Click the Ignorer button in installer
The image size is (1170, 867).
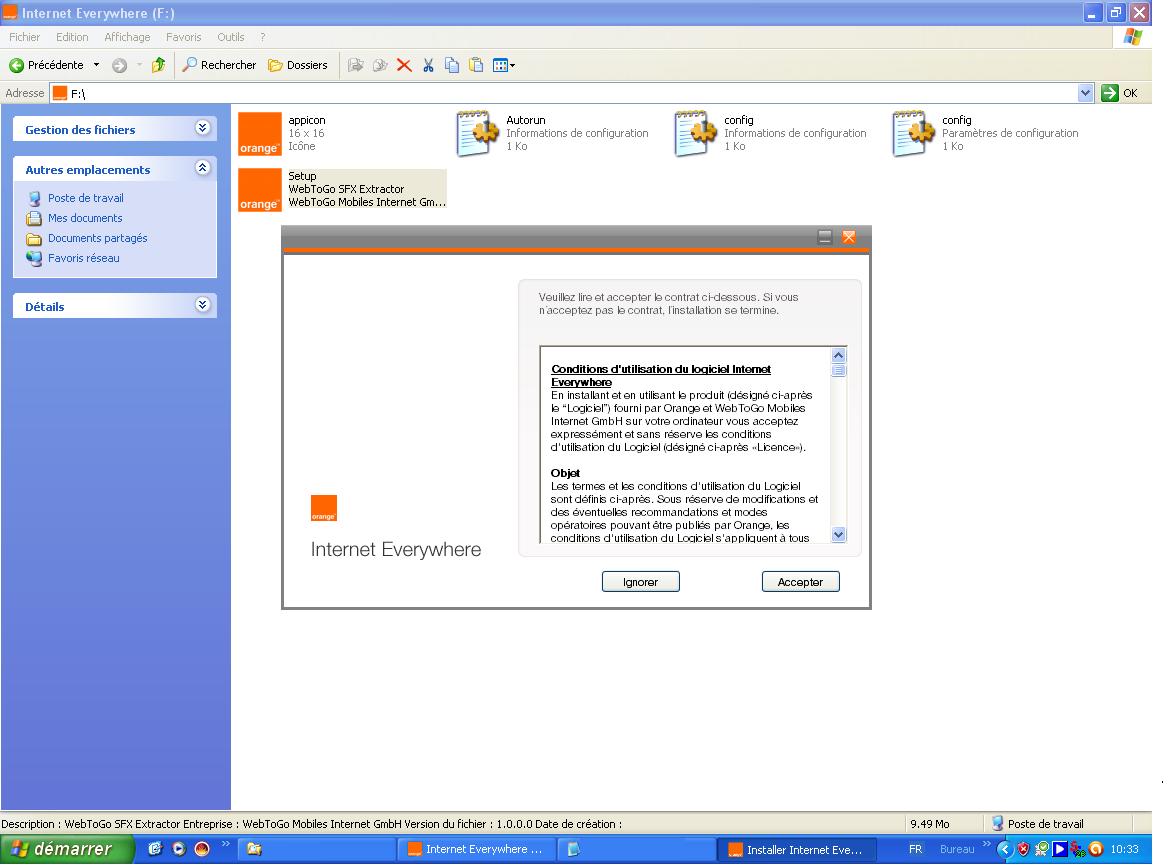tap(641, 582)
